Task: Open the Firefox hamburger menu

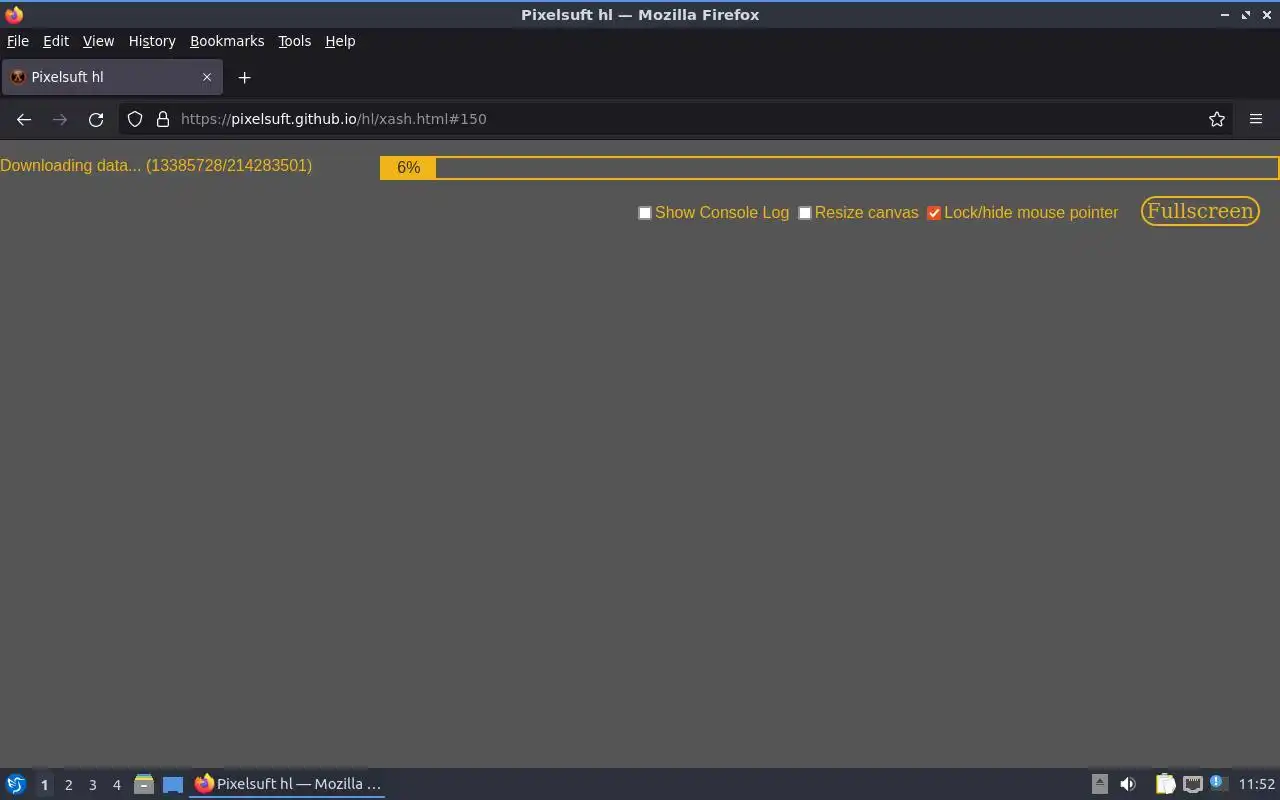Action: 1256,119
